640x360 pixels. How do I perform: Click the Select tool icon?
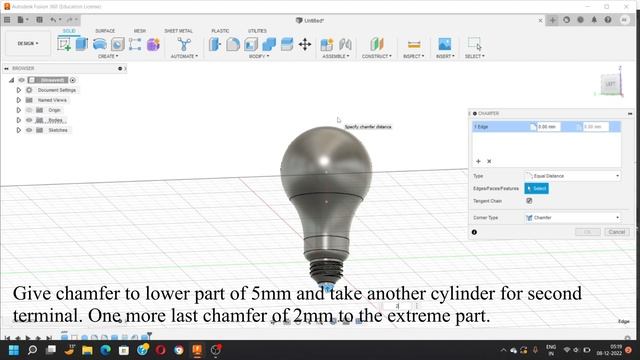475,44
